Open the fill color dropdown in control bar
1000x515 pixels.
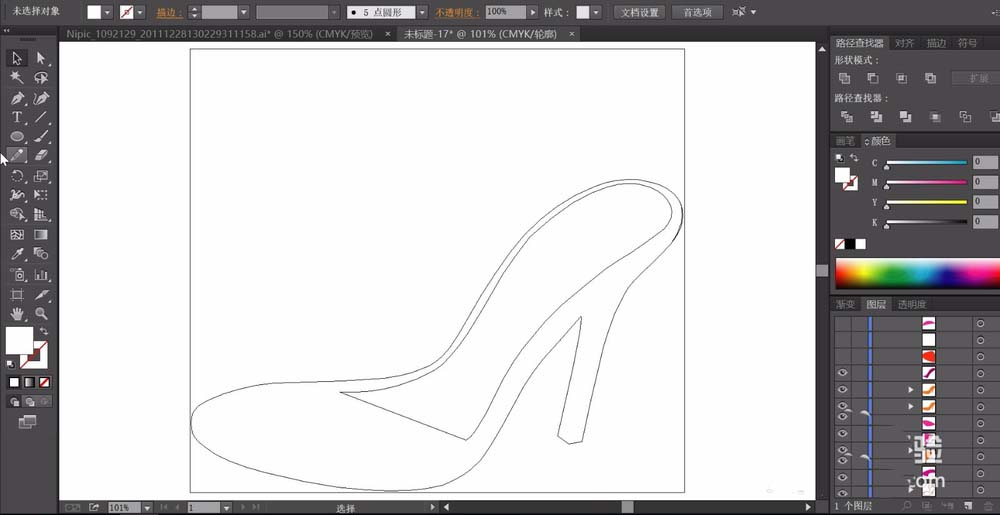[107, 12]
